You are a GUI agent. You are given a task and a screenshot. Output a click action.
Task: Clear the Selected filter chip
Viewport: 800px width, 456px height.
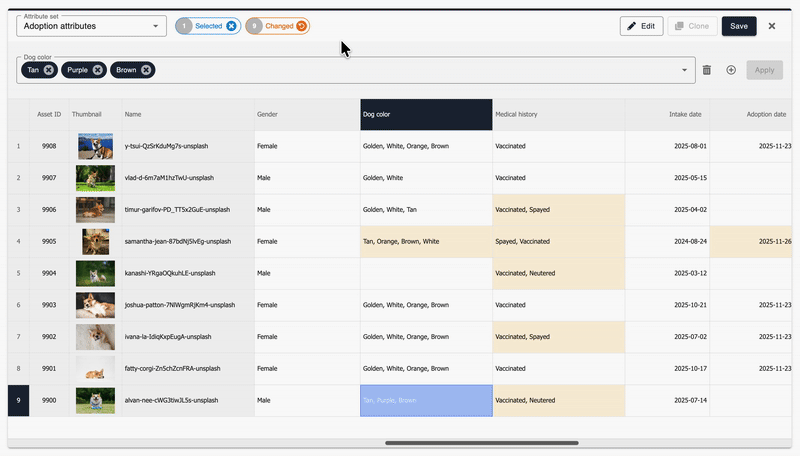[232, 26]
